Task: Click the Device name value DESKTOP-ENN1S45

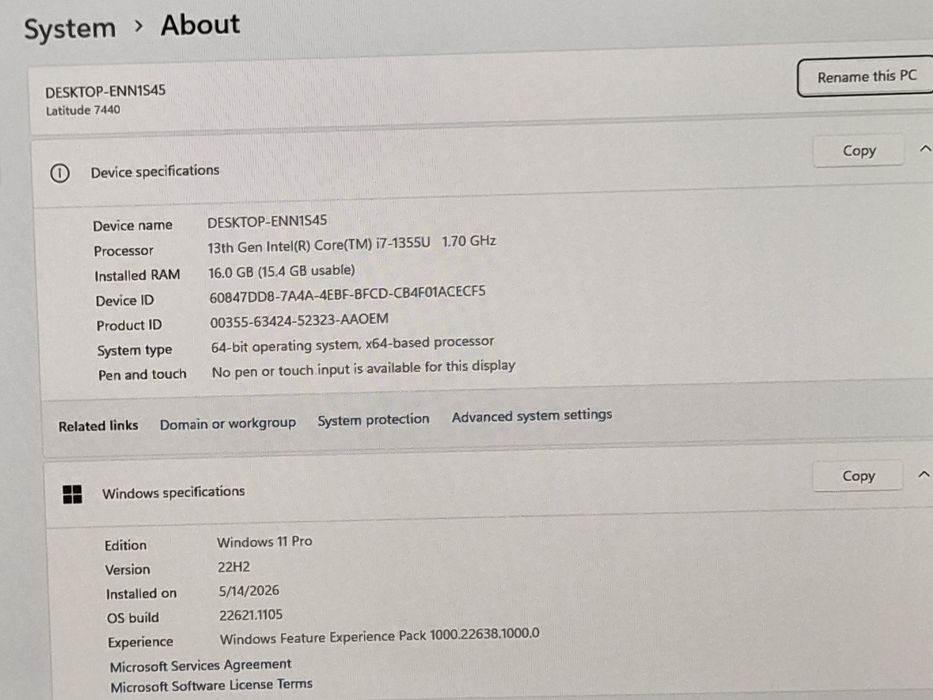Action: (x=267, y=221)
